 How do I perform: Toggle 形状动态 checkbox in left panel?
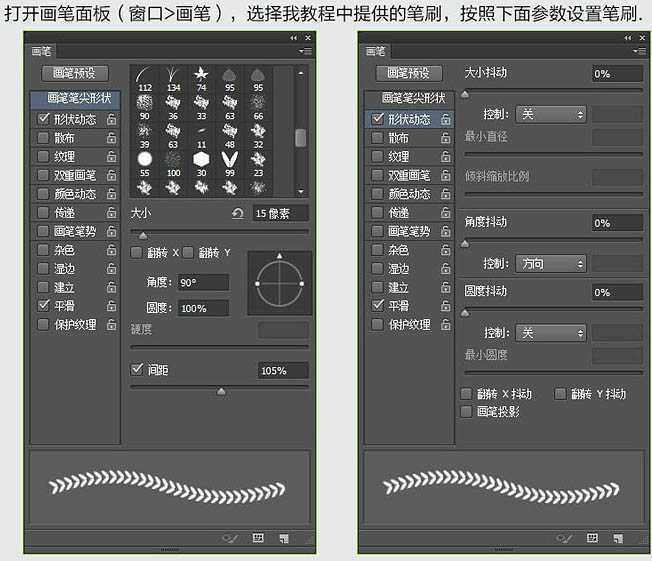point(43,119)
